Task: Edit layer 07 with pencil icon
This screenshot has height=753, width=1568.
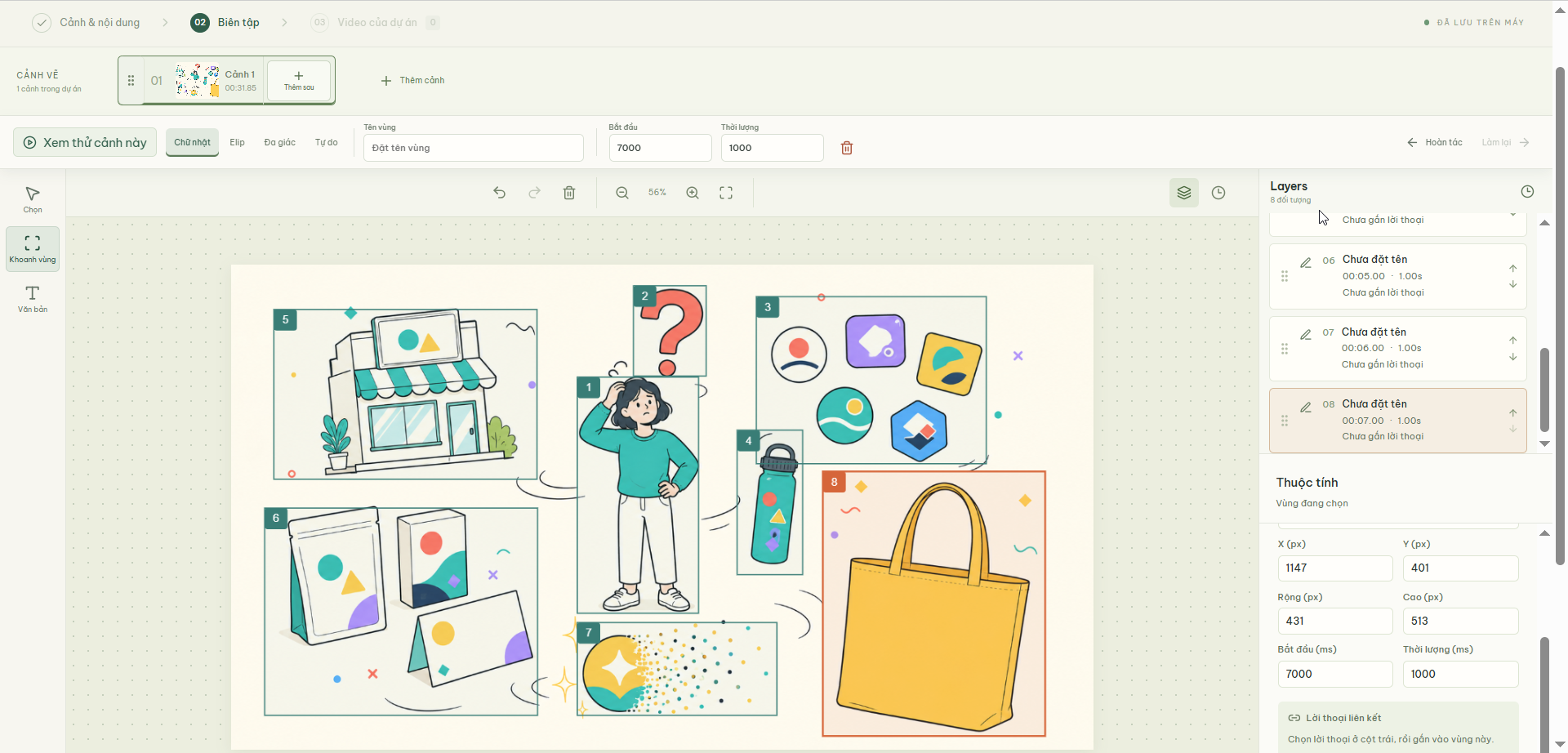Action: click(1306, 334)
